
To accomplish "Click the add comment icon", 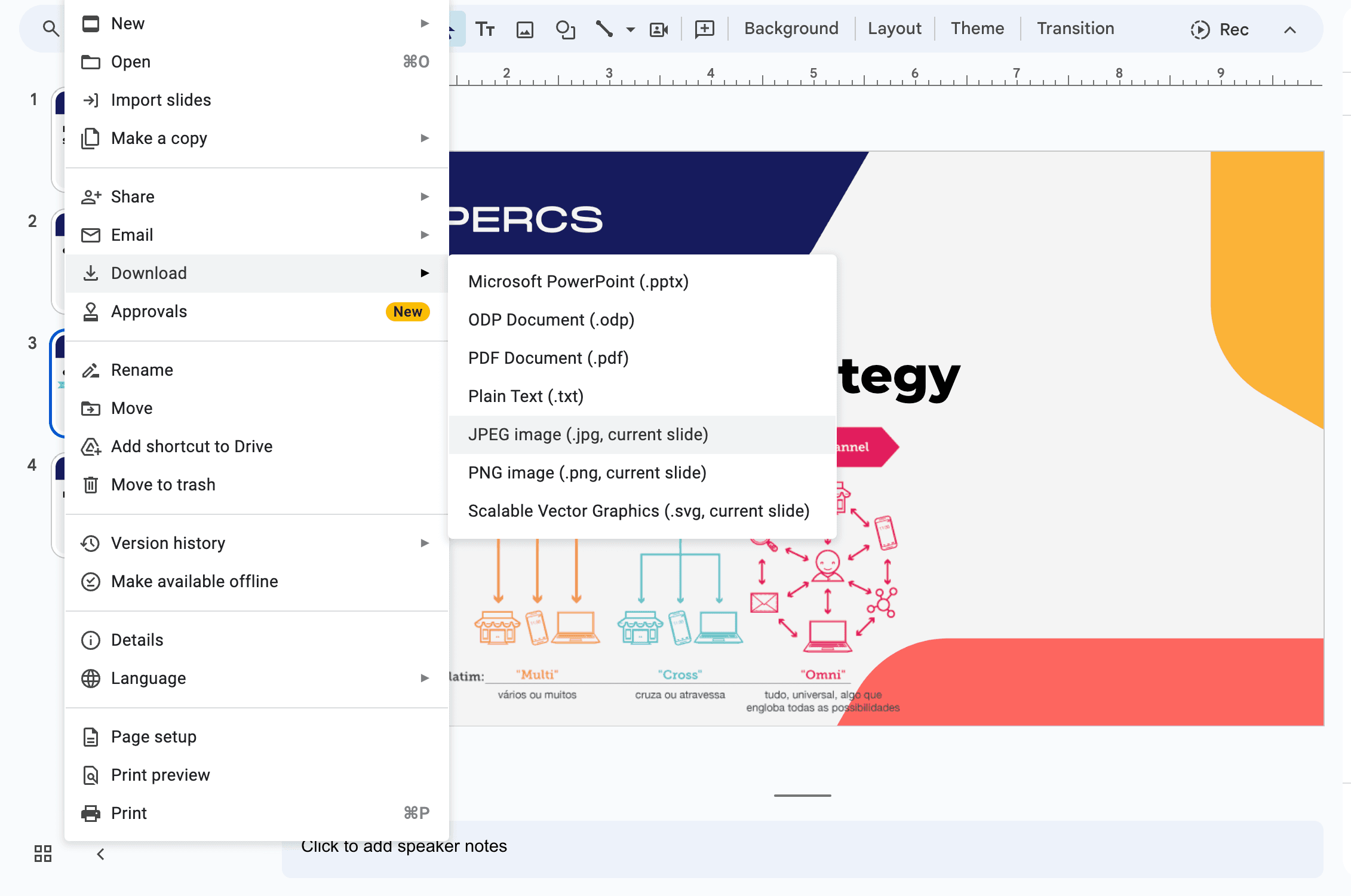I will 705,29.
